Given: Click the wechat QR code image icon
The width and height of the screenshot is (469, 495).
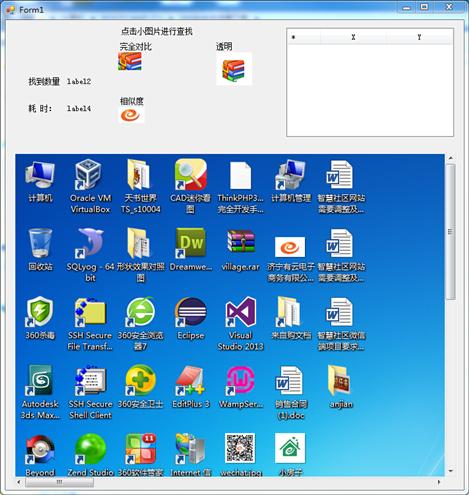Looking at the screenshot, I should point(240,448).
